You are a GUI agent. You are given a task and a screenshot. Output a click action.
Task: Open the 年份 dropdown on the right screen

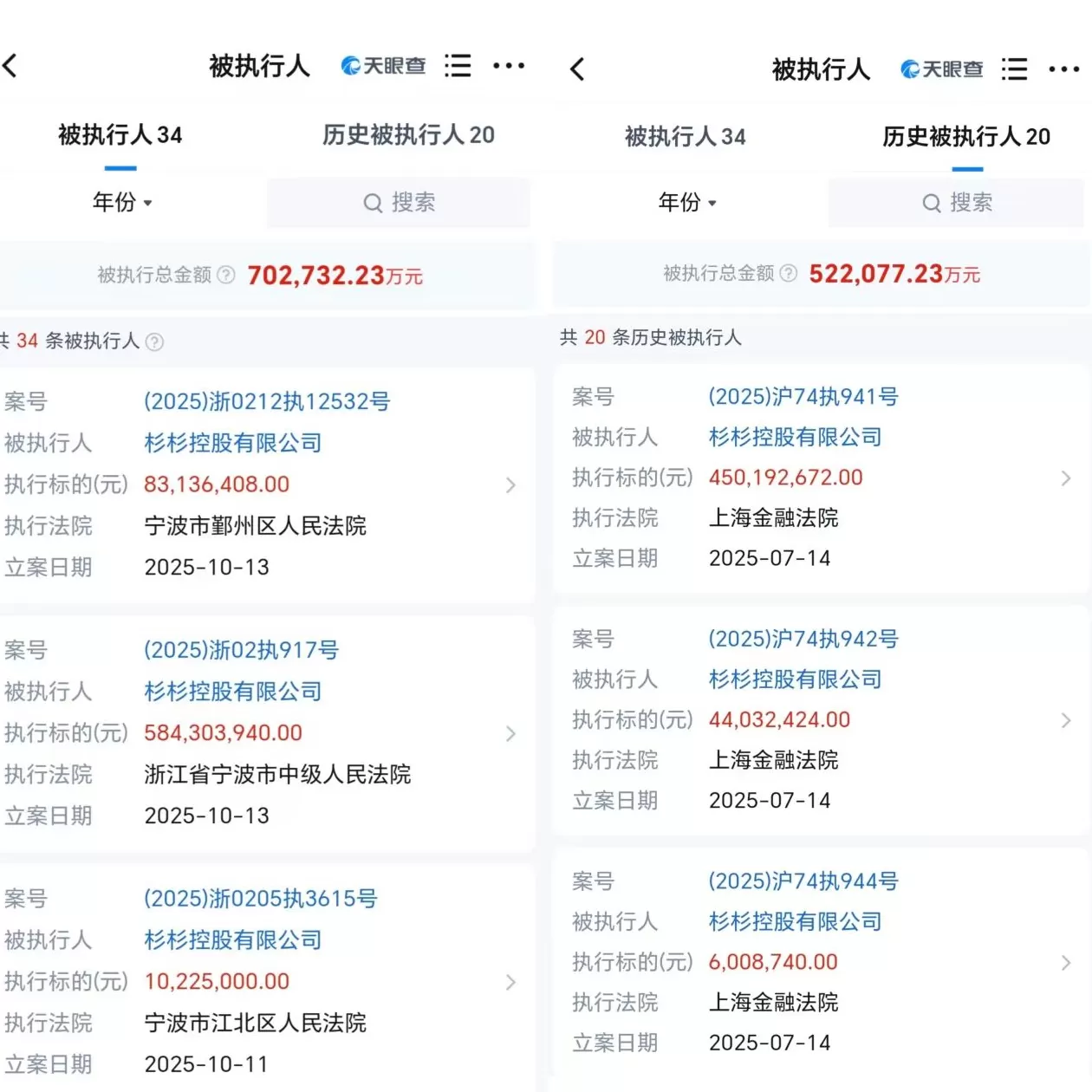[x=688, y=203]
